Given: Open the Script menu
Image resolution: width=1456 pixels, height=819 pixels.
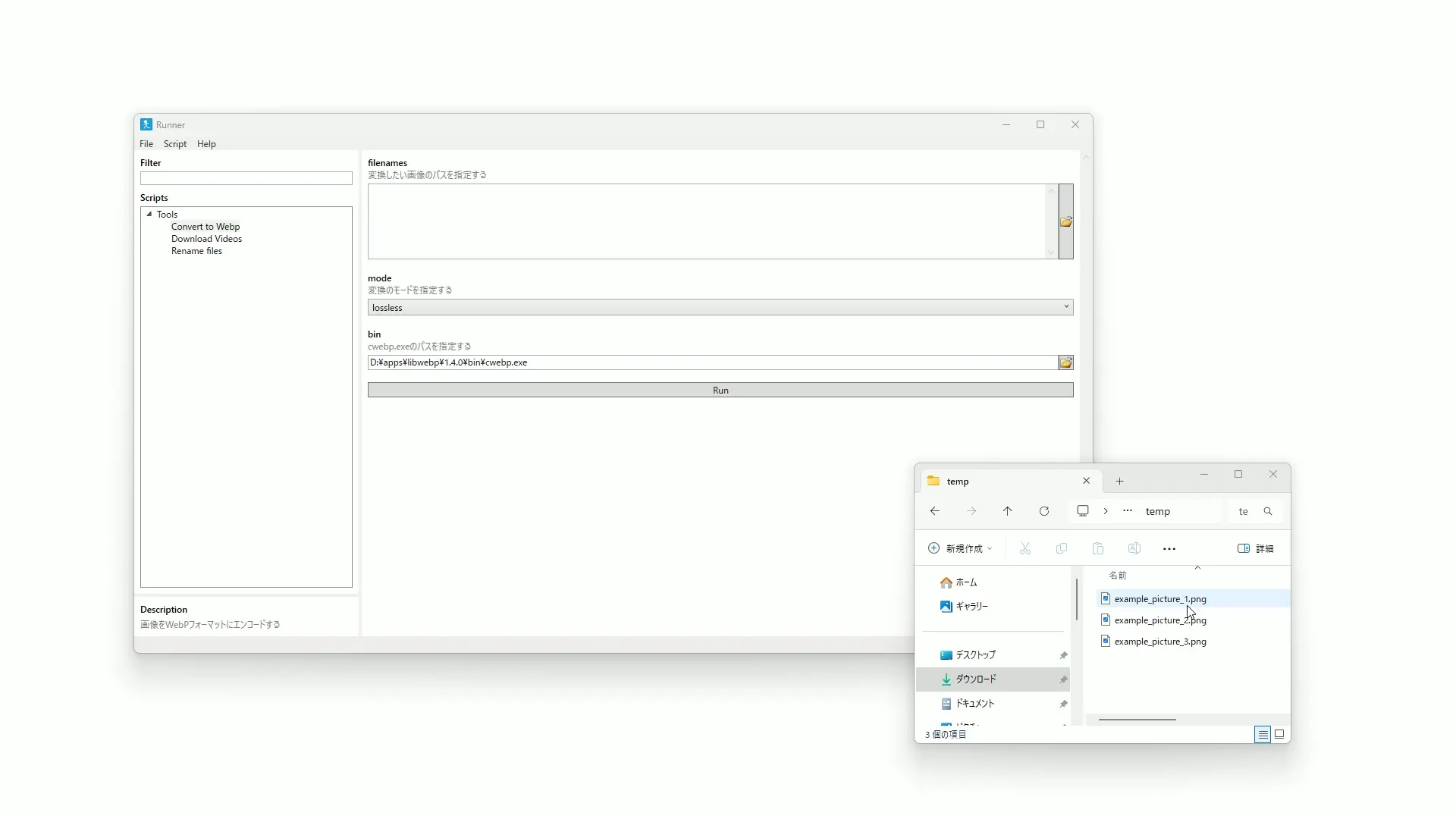Looking at the screenshot, I should [174, 144].
